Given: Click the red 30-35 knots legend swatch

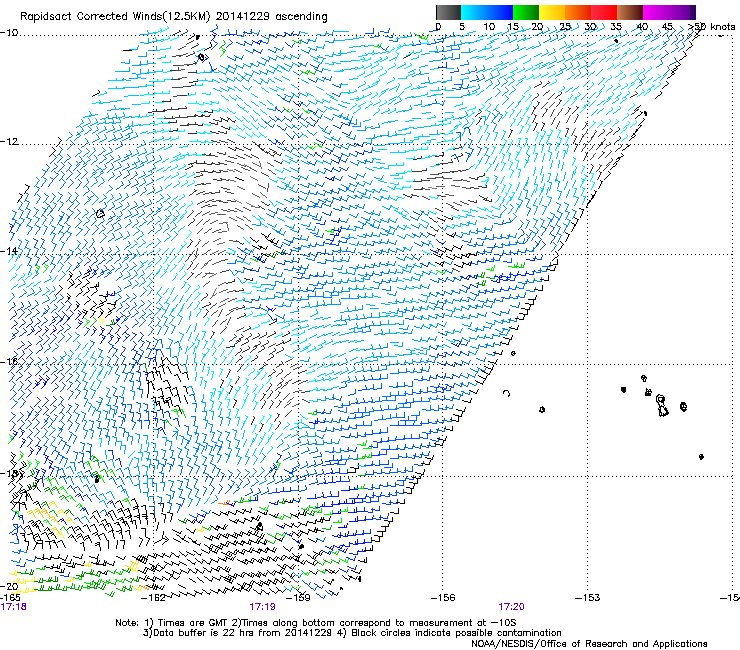Looking at the screenshot, I should pyautogui.click(x=604, y=12).
